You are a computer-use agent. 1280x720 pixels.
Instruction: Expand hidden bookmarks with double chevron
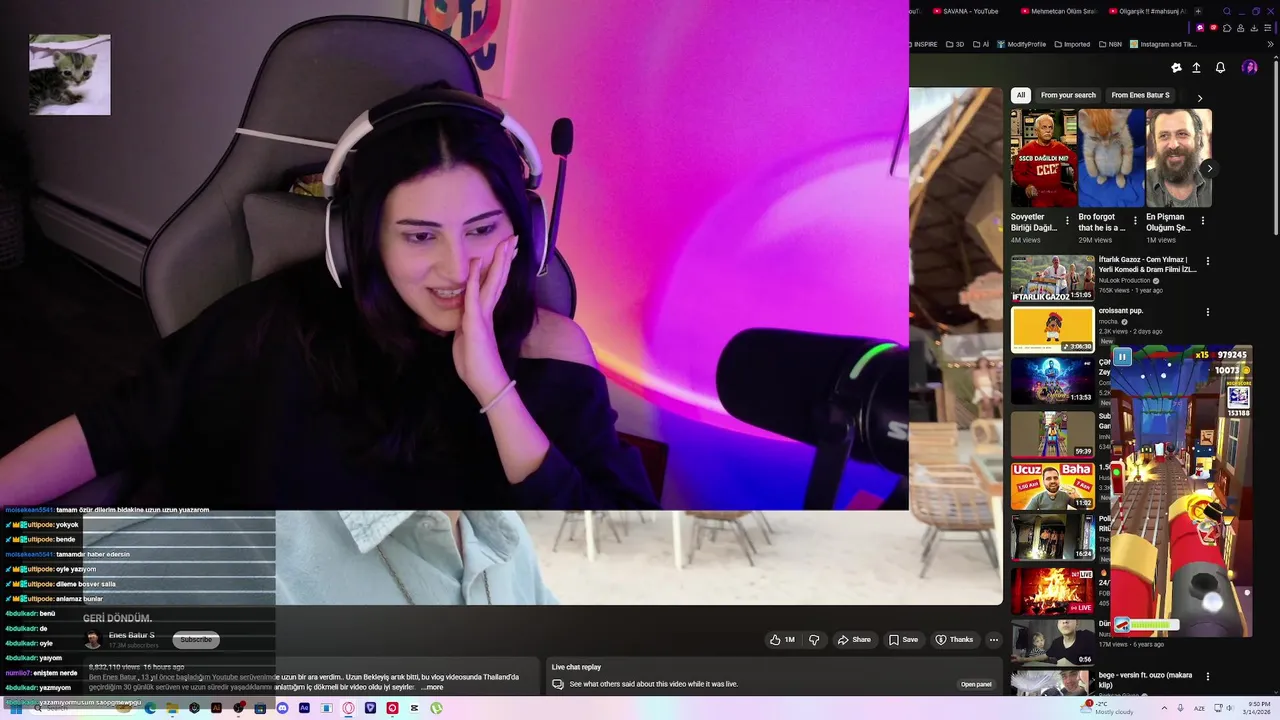pos(1270,44)
